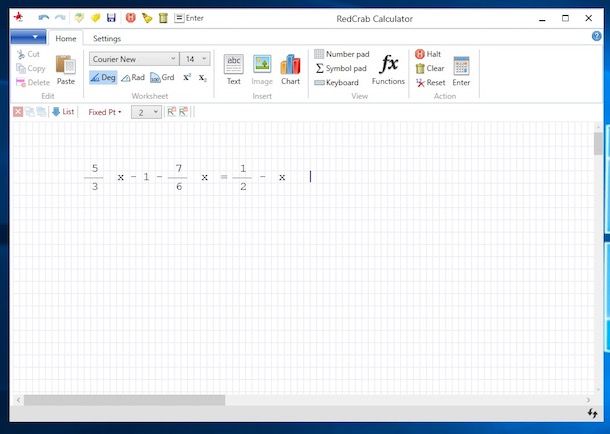Click the Save floppy disk icon
The width and height of the screenshot is (610, 434).
tap(111, 18)
